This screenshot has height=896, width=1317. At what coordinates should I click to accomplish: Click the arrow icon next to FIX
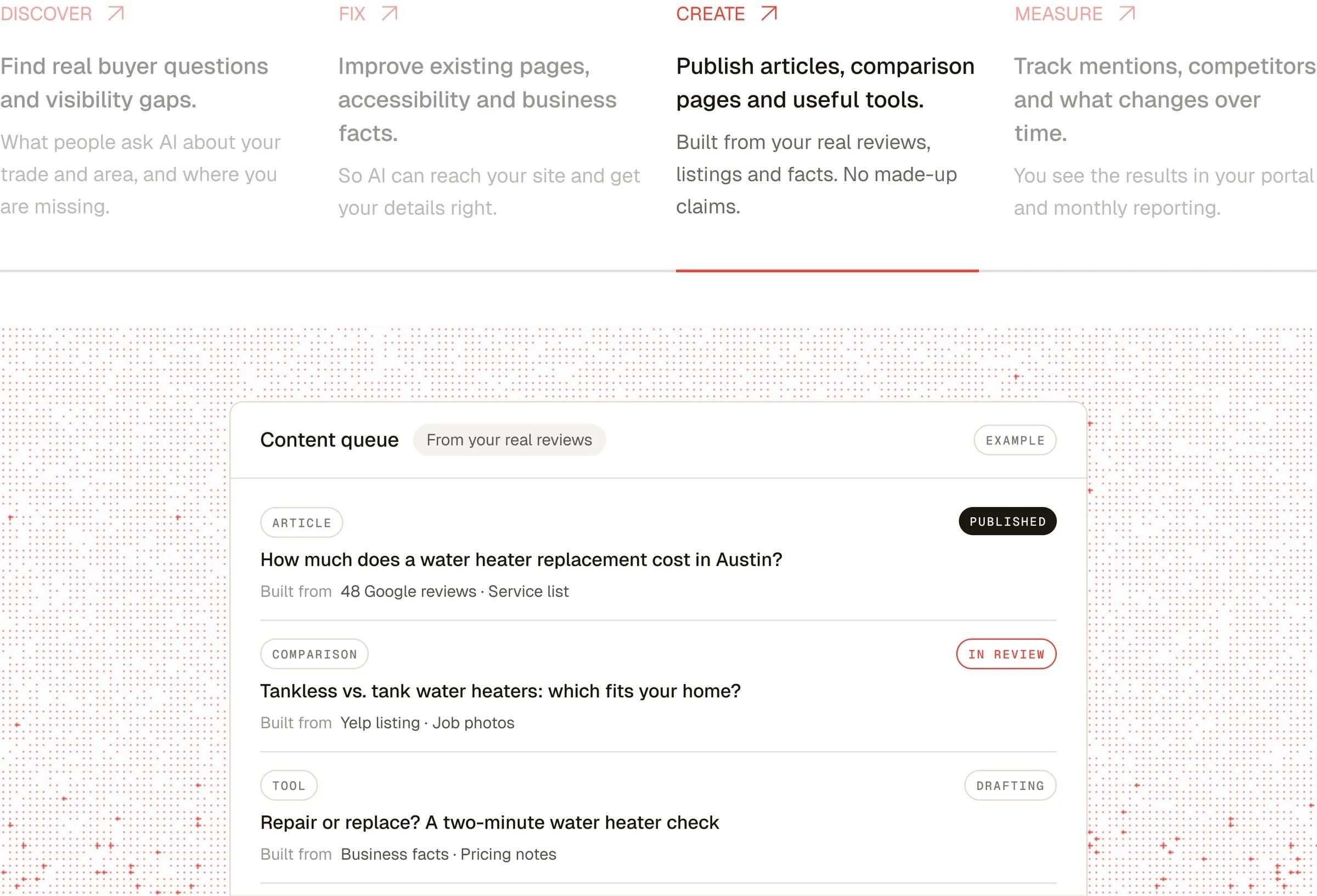point(390,13)
